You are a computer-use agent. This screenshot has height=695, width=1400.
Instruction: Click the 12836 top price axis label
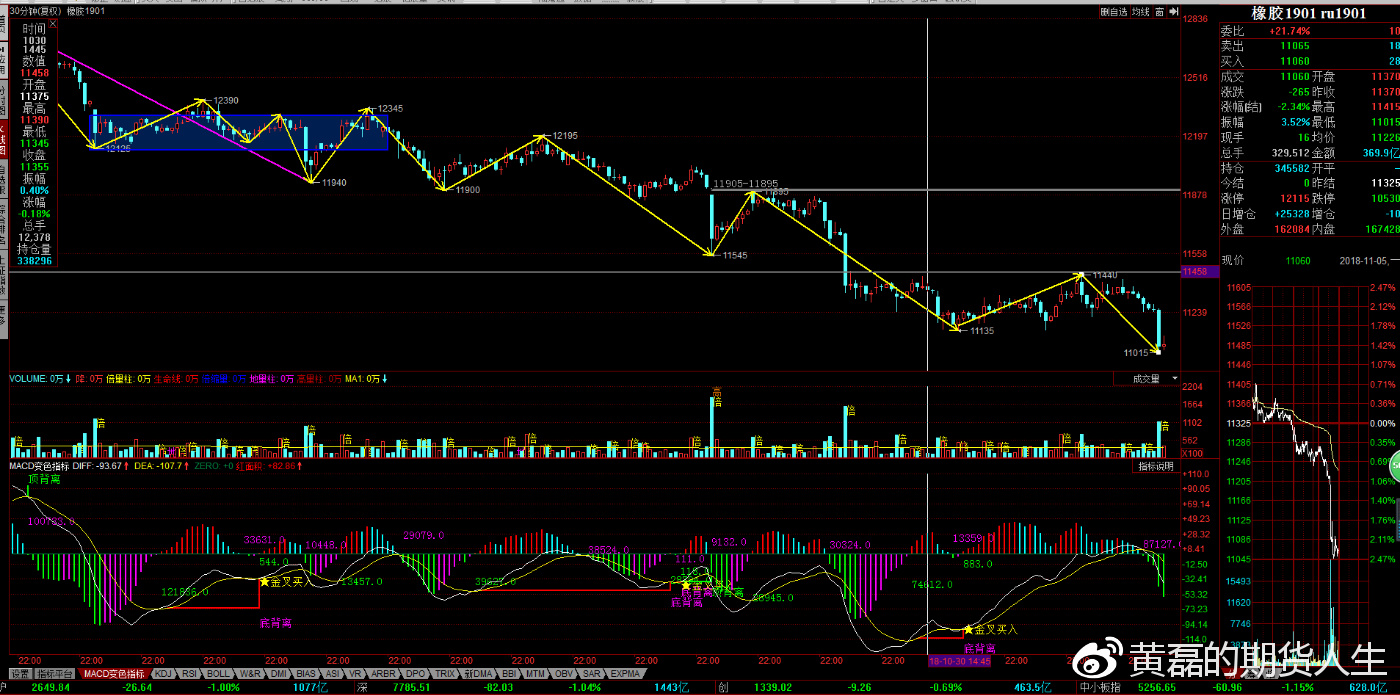tap(1195, 18)
